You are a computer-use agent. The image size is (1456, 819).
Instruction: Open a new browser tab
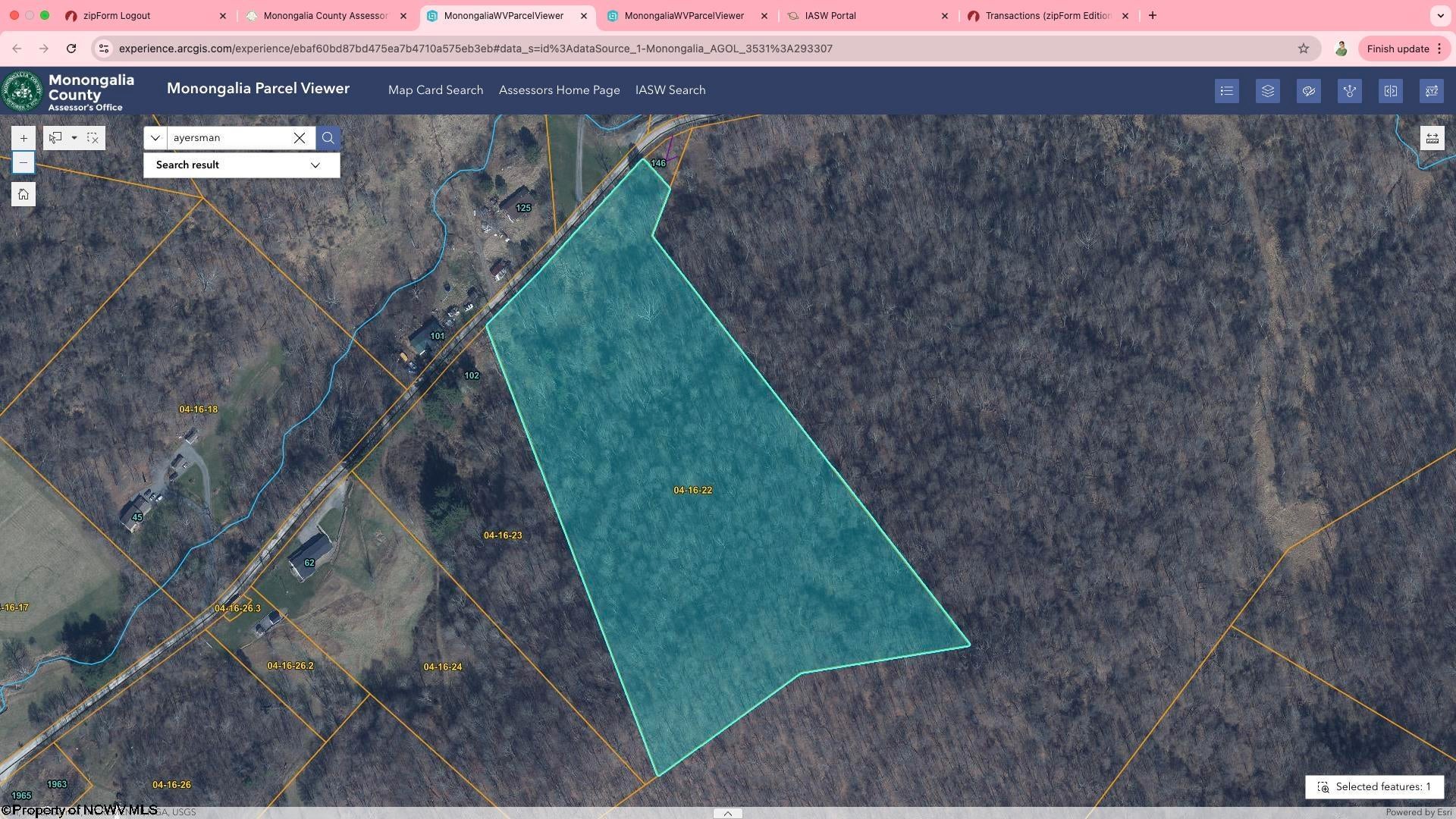click(x=1152, y=16)
